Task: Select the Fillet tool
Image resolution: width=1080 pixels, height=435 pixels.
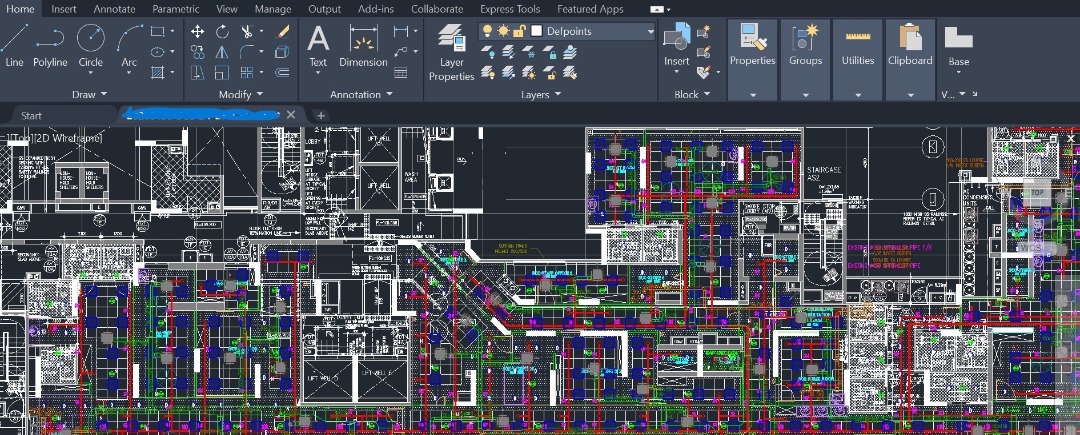Action: tap(247, 52)
